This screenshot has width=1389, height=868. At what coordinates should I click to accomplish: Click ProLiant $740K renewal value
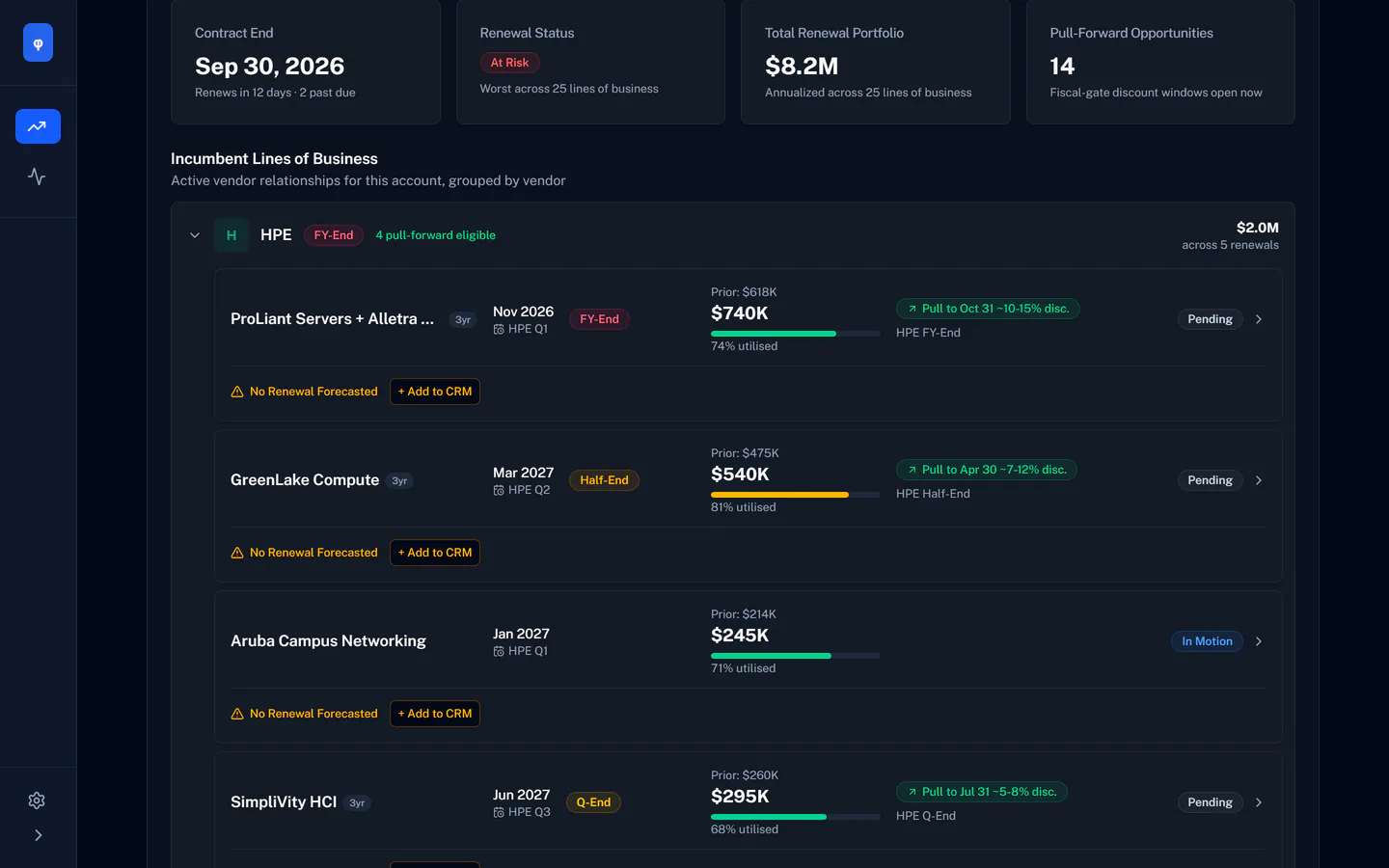pyautogui.click(x=740, y=313)
